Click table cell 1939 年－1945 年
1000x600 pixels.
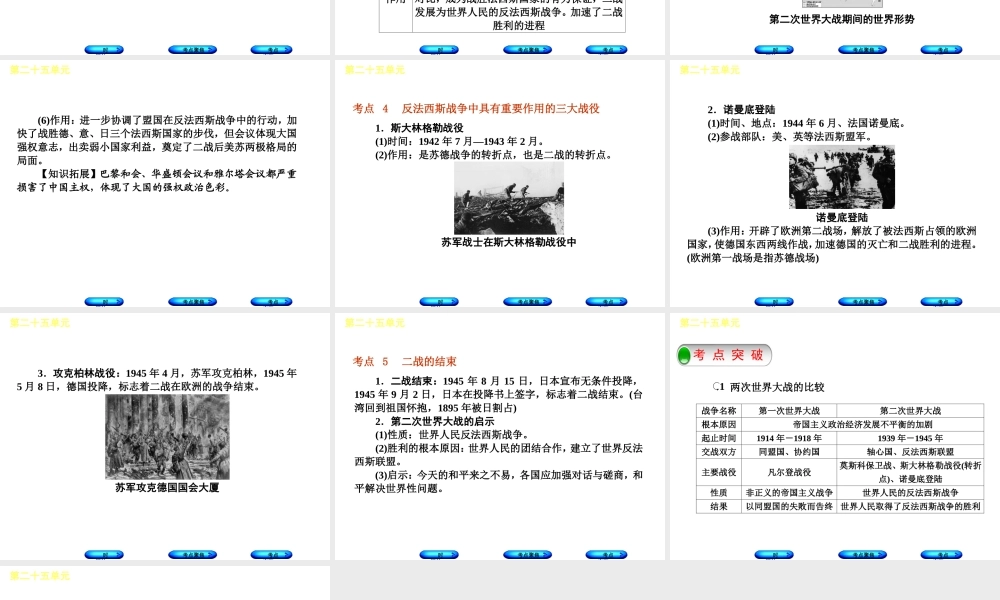tap(910, 438)
